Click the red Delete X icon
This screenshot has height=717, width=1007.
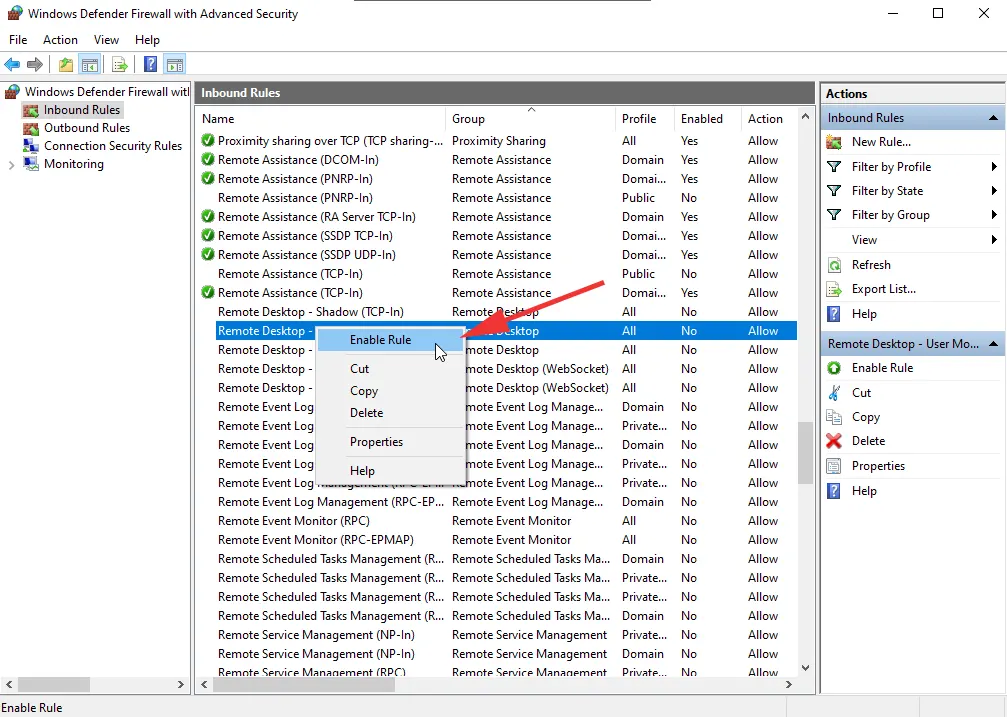click(834, 441)
